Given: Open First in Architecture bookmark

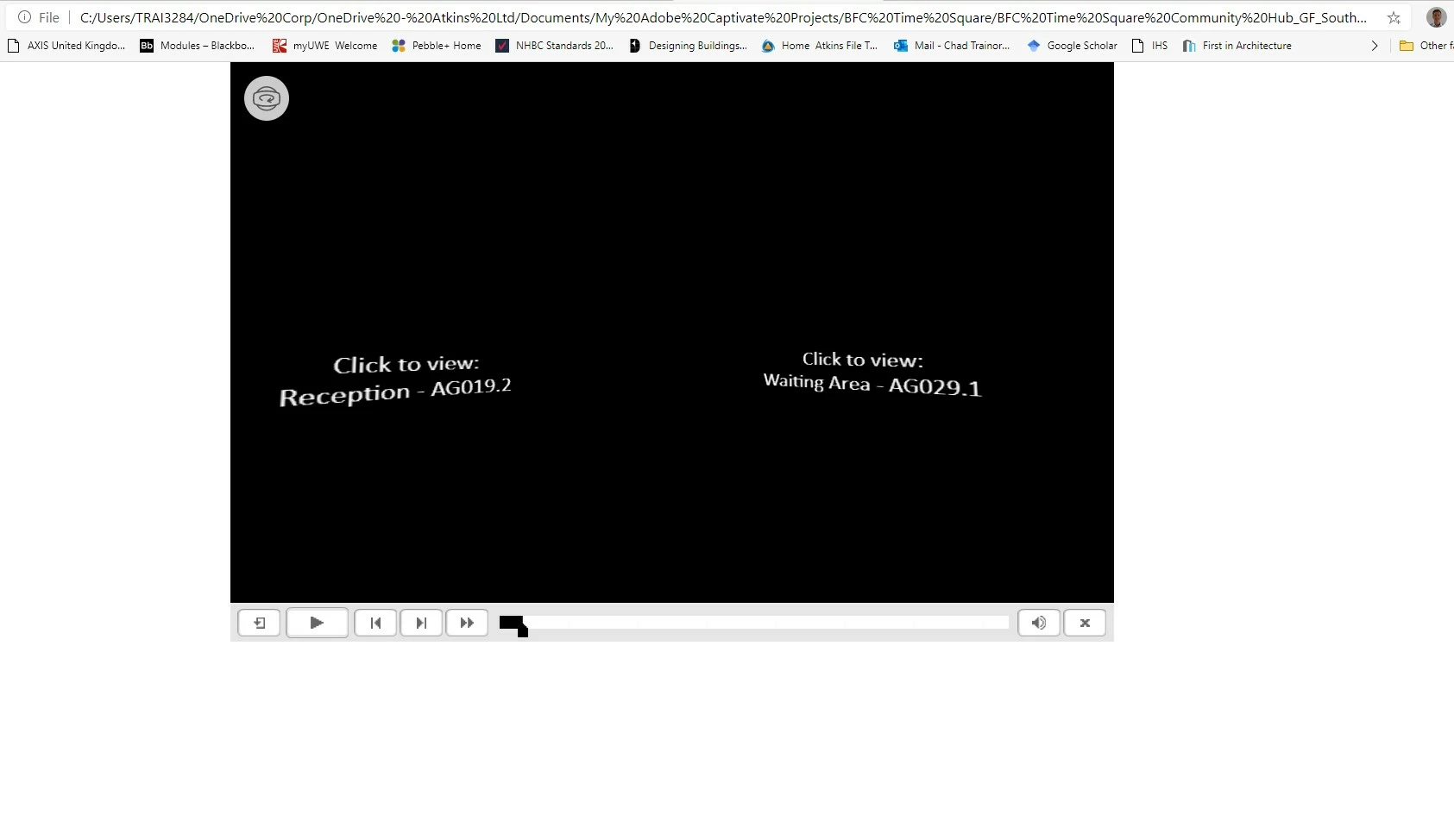Looking at the screenshot, I should click(x=1237, y=46).
